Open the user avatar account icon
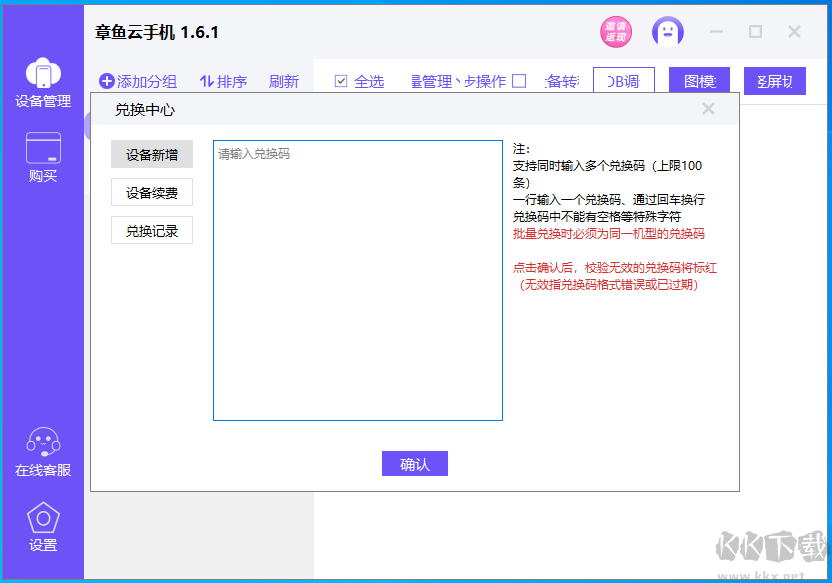The width and height of the screenshot is (832, 583). [x=667, y=31]
